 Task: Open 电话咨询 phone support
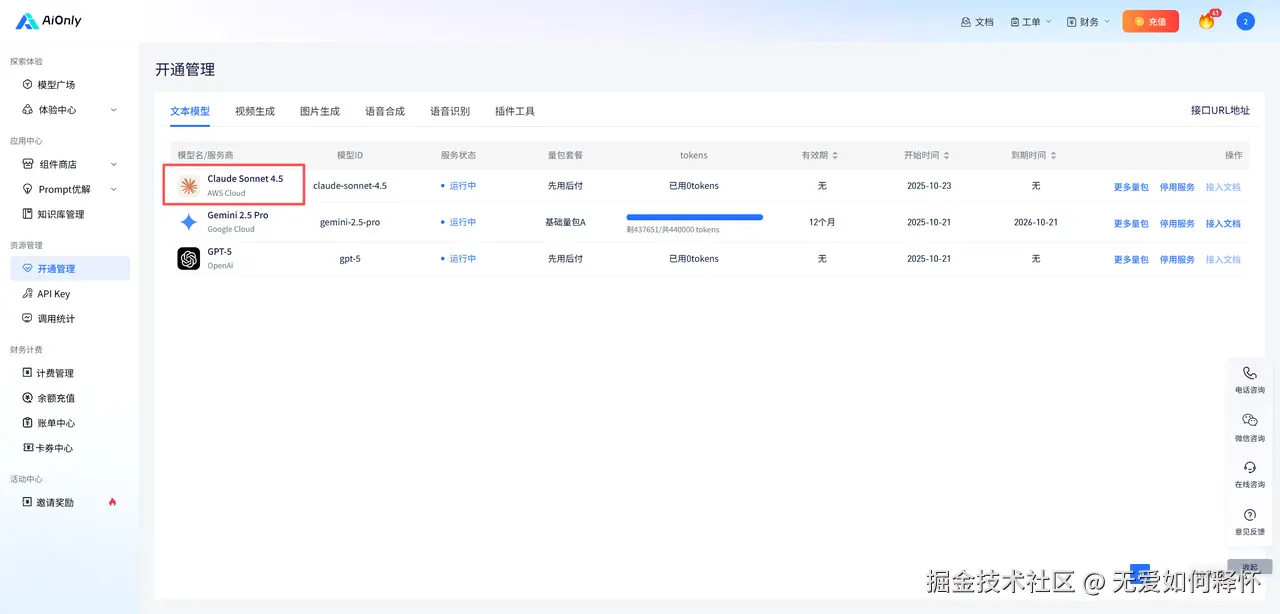pos(1249,380)
